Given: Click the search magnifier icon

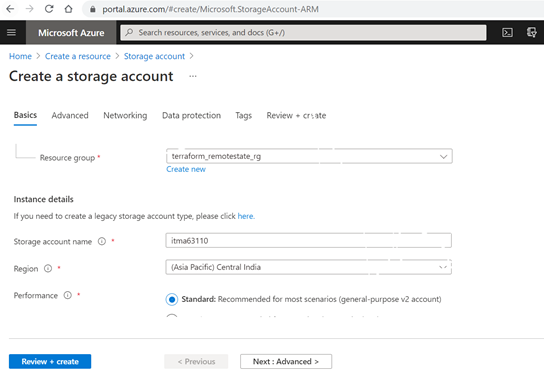Looking at the screenshot, I should coord(129,32).
